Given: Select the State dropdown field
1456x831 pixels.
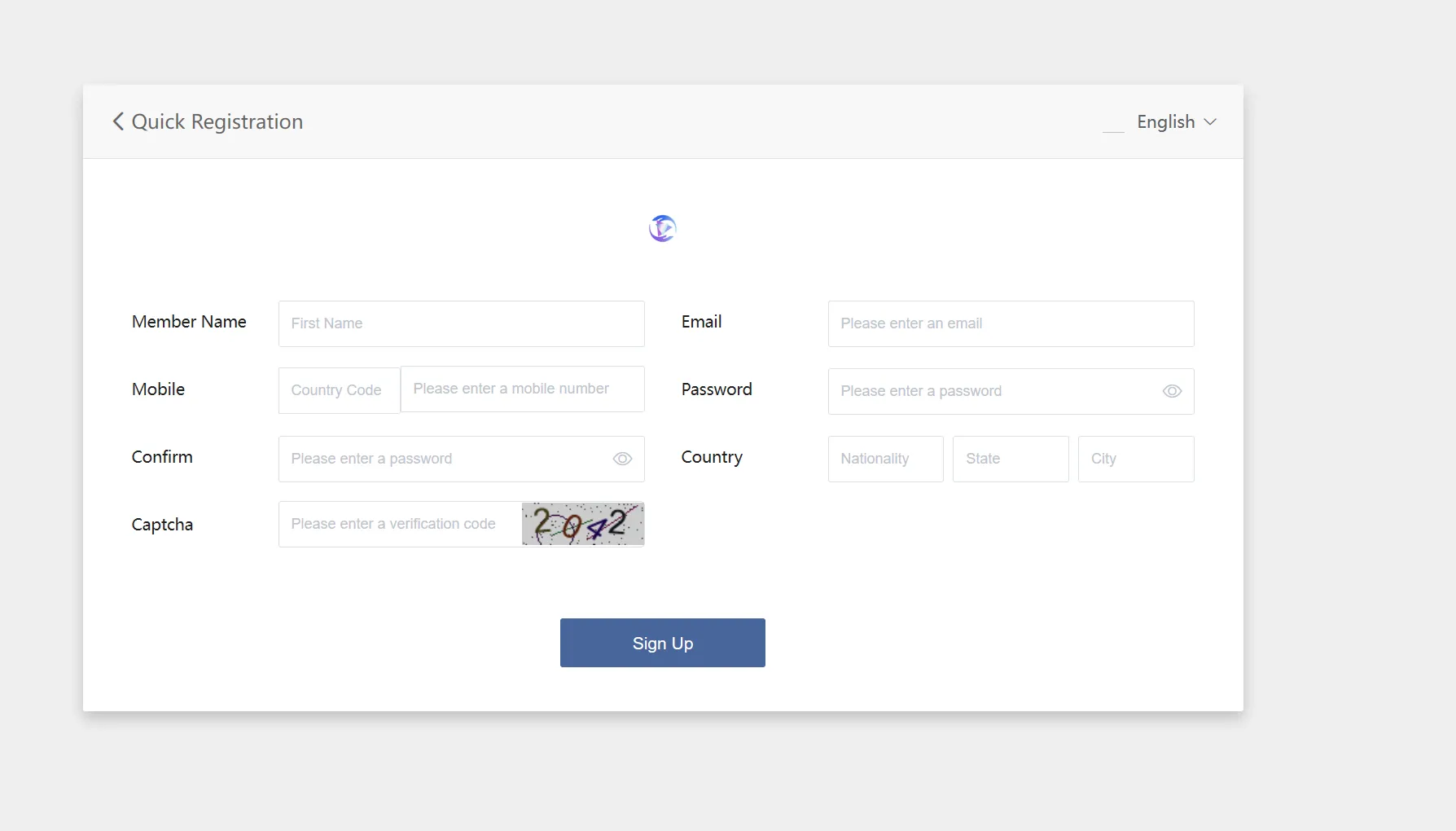Looking at the screenshot, I should click(x=1011, y=459).
